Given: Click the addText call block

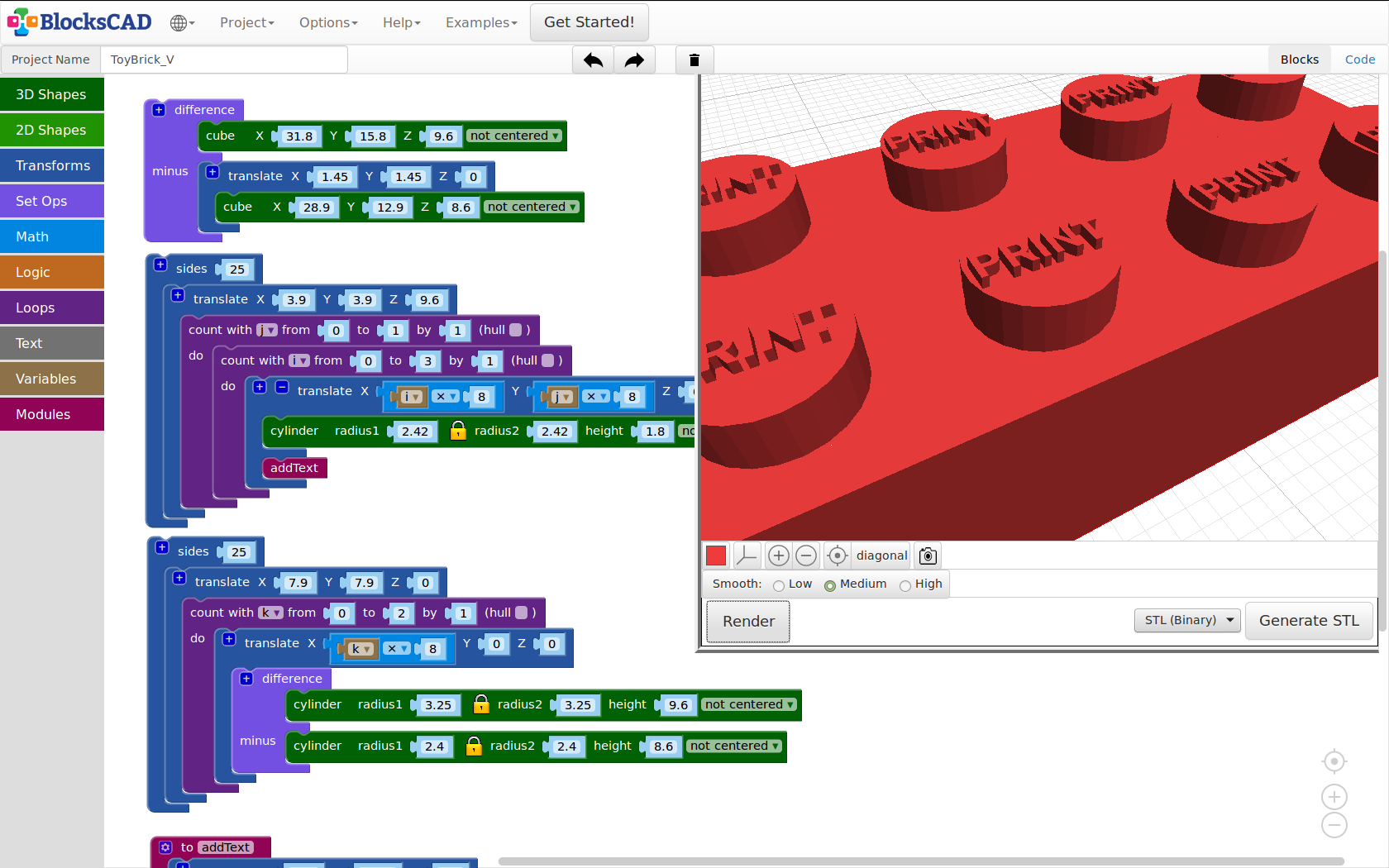Looking at the screenshot, I should pos(294,468).
